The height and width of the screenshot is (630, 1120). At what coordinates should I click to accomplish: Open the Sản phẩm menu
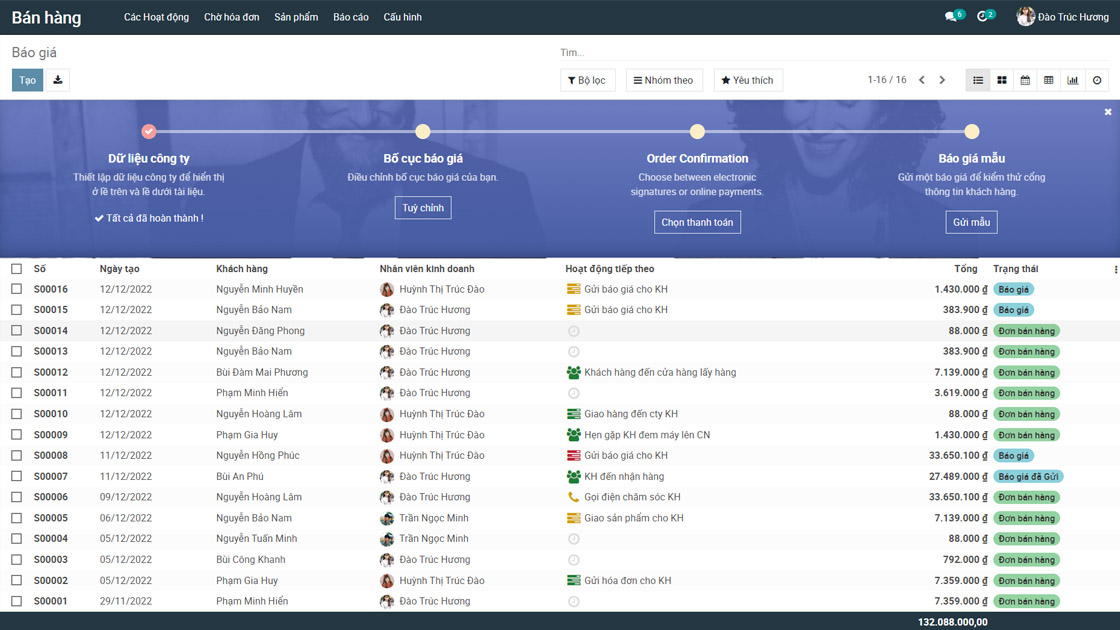(296, 17)
